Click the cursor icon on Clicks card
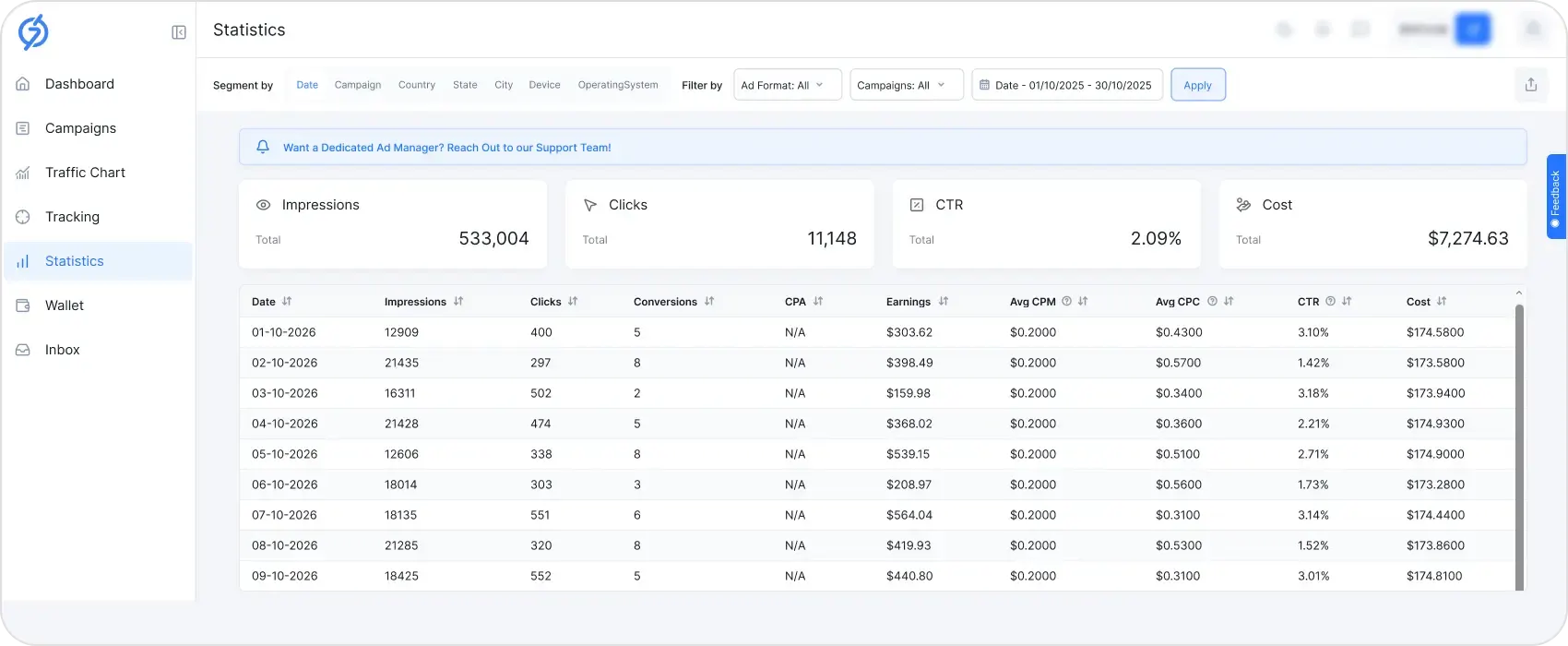This screenshot has height=646, width=1568. (590, 205)
